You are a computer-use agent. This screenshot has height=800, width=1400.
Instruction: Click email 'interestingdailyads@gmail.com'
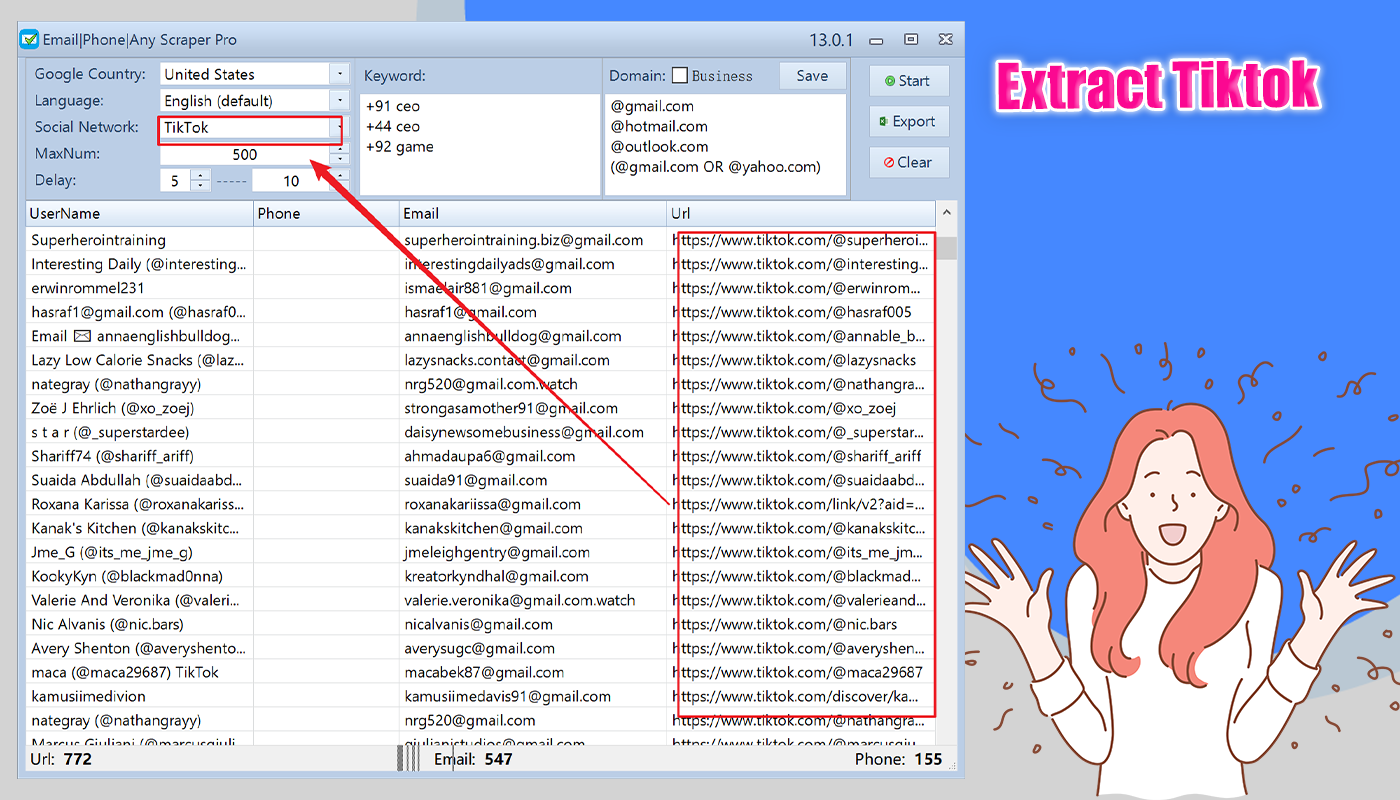(x=509, y=264)
